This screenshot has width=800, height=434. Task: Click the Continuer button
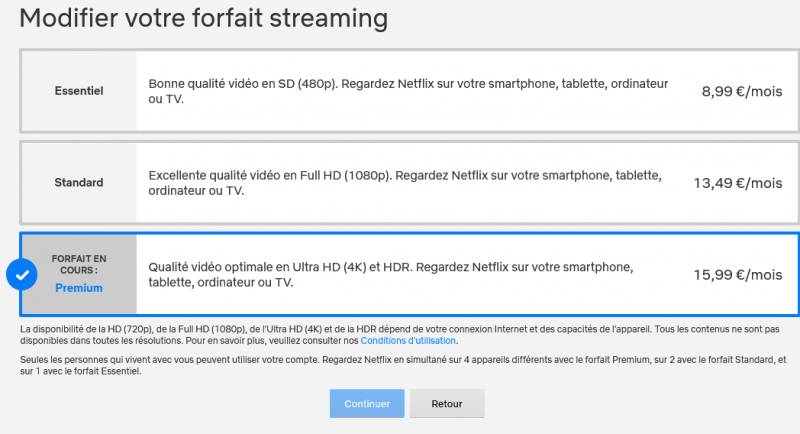pos(367,404)
